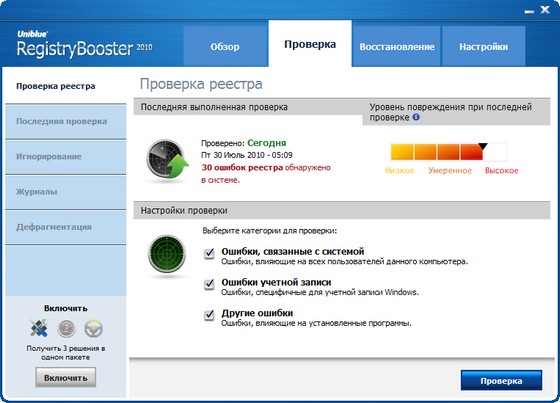Click the Умеренное damage label
Image resolution: width=560 pixels, height=403 pixels.
[x=450, y=171]
